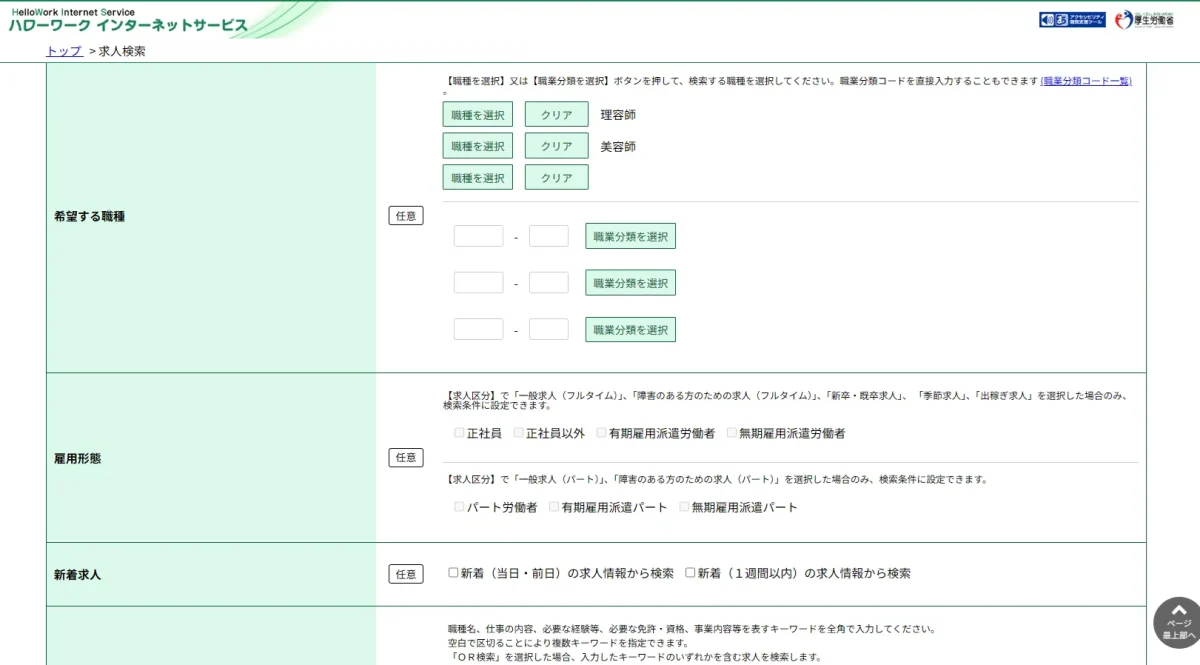Click クリア in the empty third row

[557, 177]
